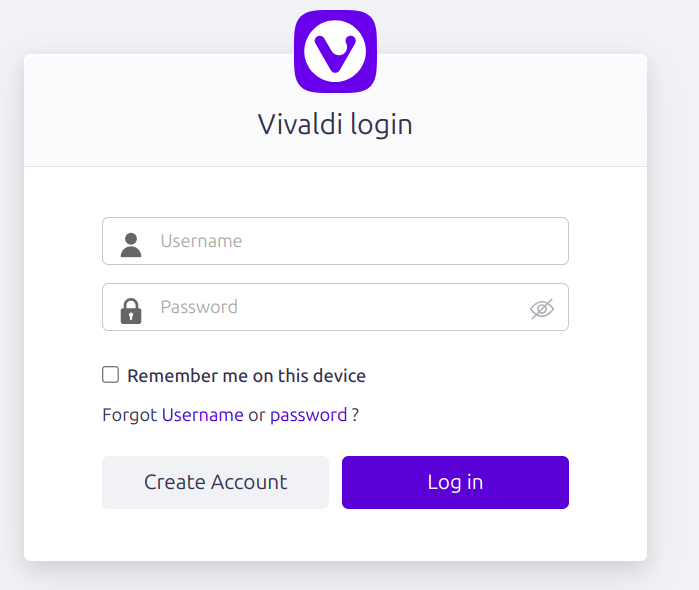Screen dimensions: 699x590
Task: Click the Create Account button
Action: pyautogui.click(x=215, y=482)
